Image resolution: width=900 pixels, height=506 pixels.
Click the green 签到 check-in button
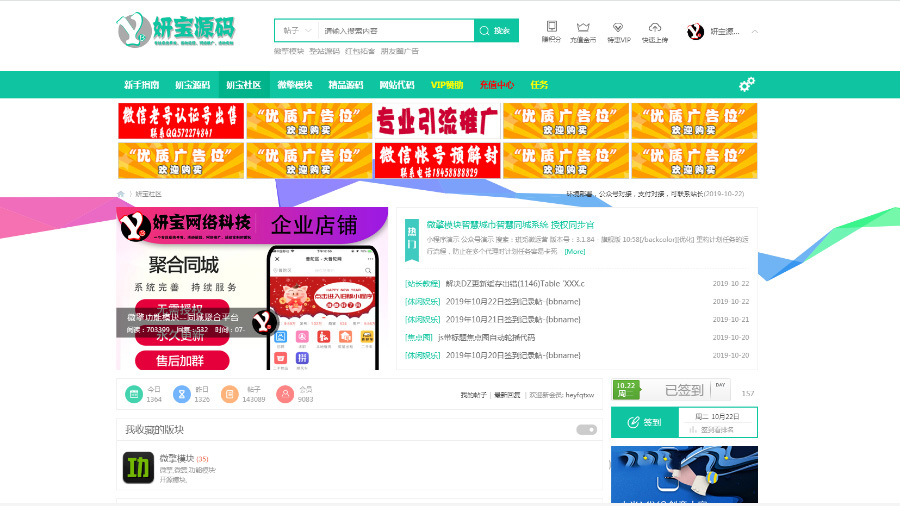tap(644, 423)
